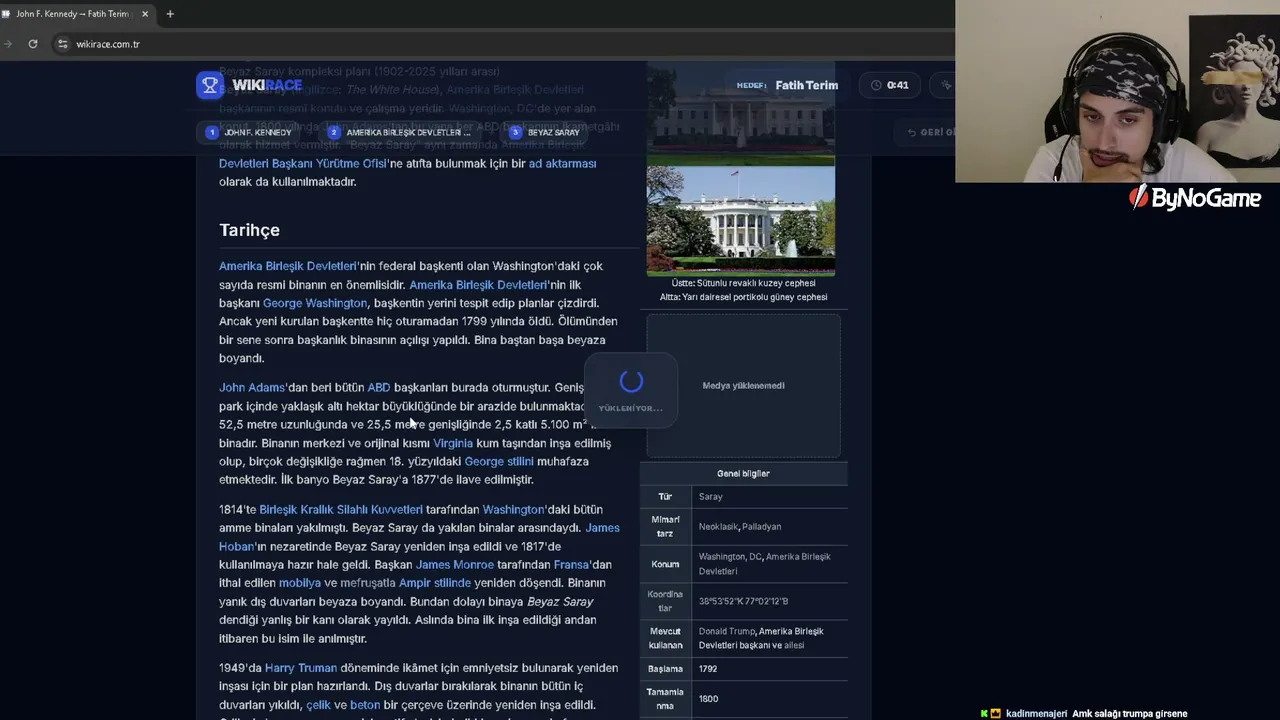Open the çelik link
The image size is (1280, 720).
[x=318, y=705]
